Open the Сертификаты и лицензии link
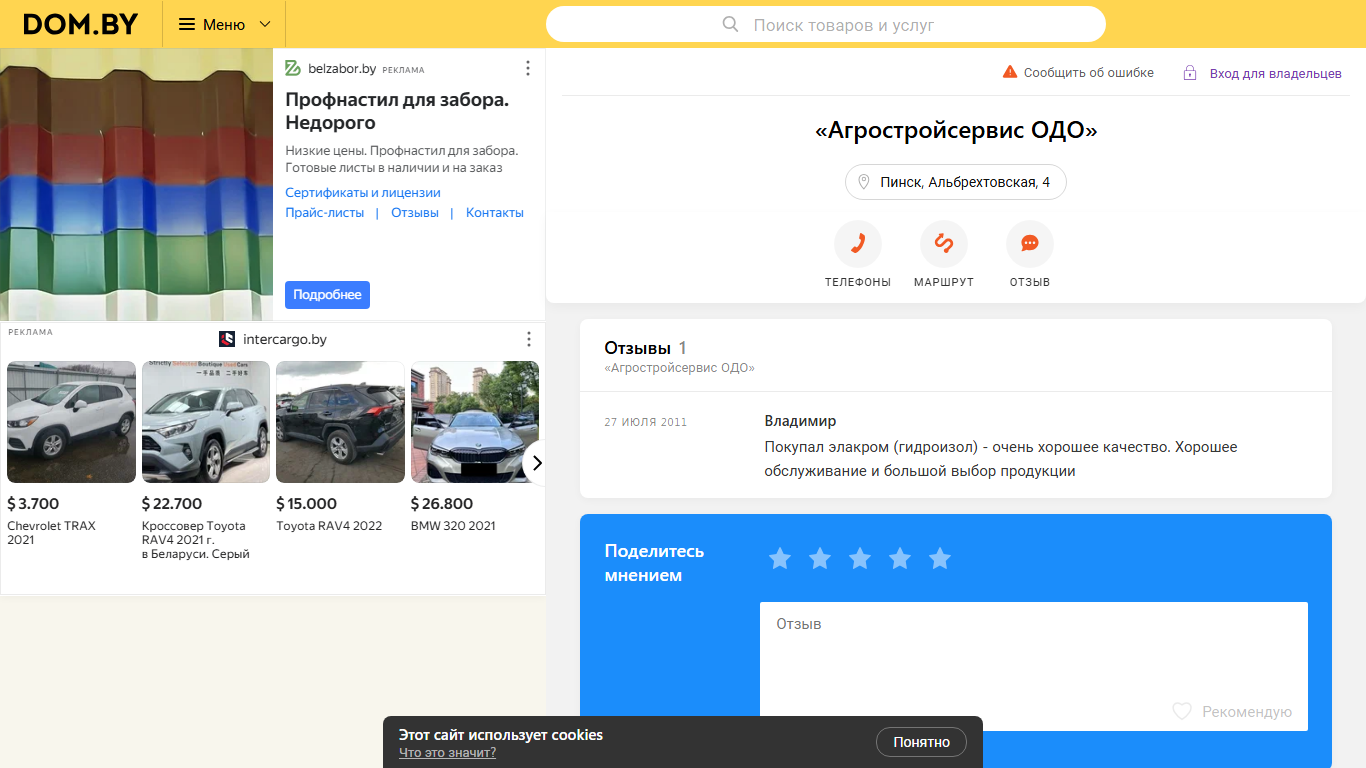The image size is (1366, 768). tap(363, 192)
